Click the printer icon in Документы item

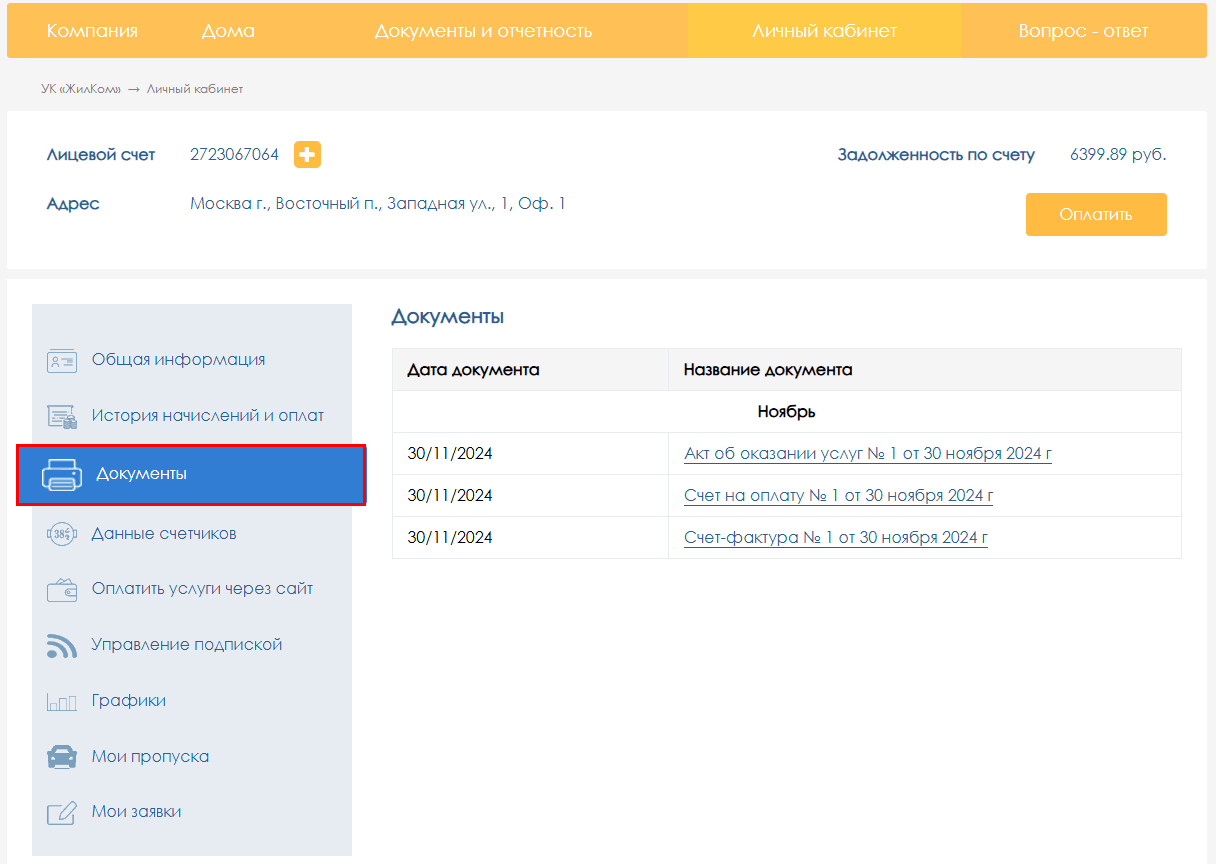(x=61, y=474)
